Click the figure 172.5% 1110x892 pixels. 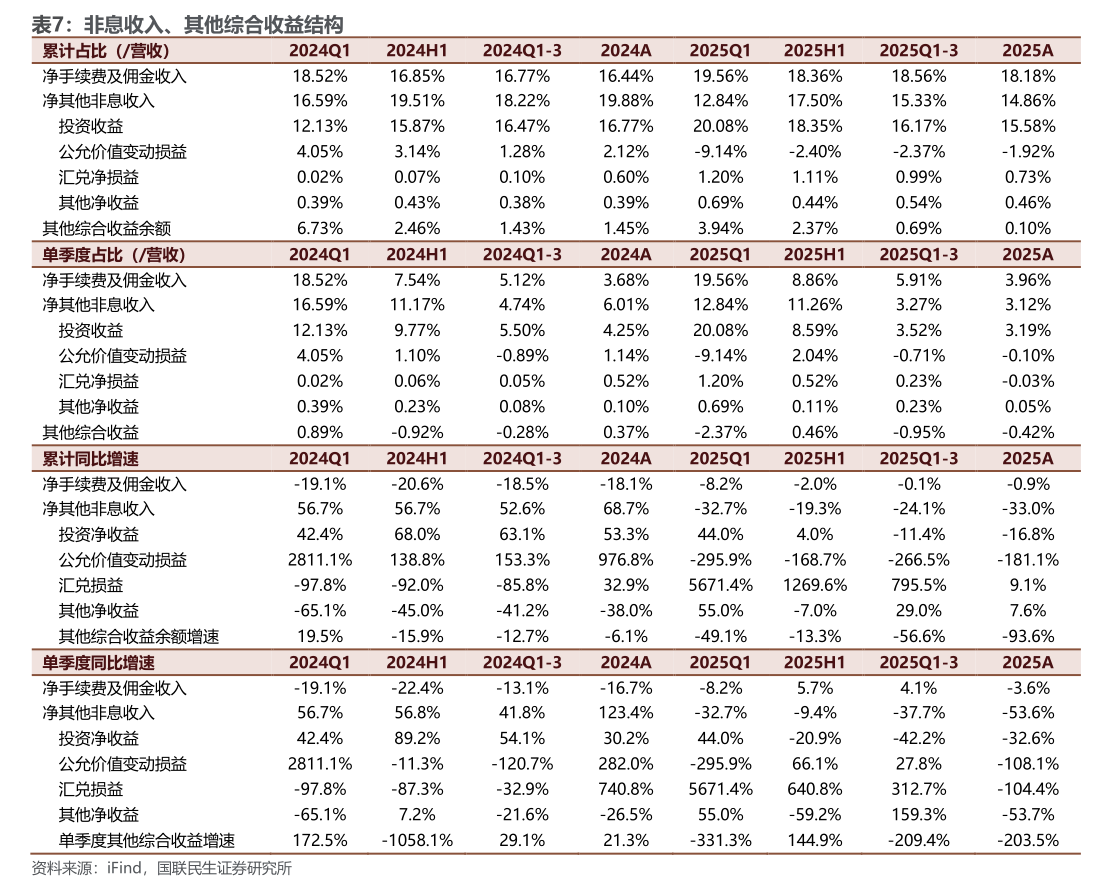(320, 840)
